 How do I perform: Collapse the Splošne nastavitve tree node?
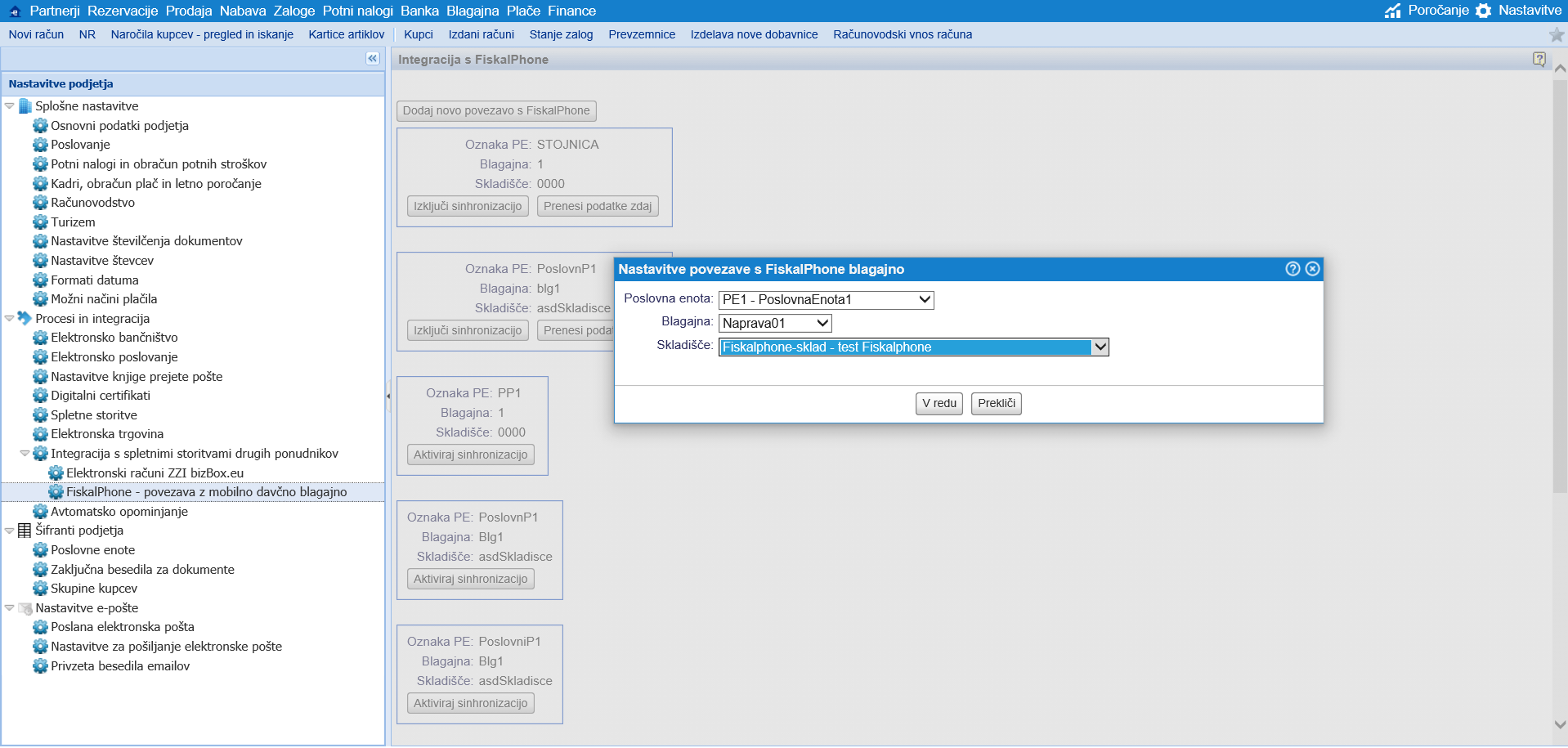point(10,106)
